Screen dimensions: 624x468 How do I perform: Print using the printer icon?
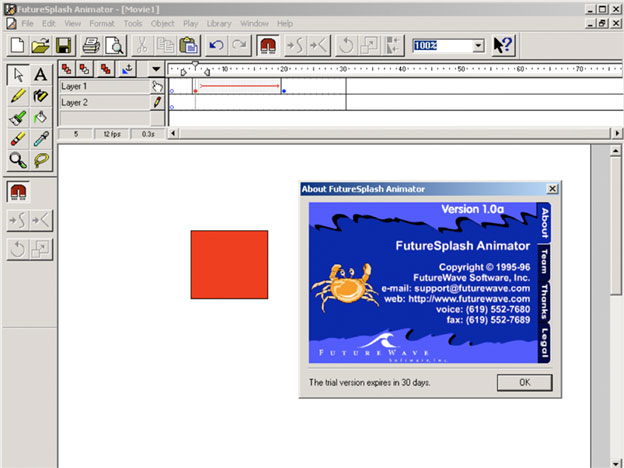[91, 45]
